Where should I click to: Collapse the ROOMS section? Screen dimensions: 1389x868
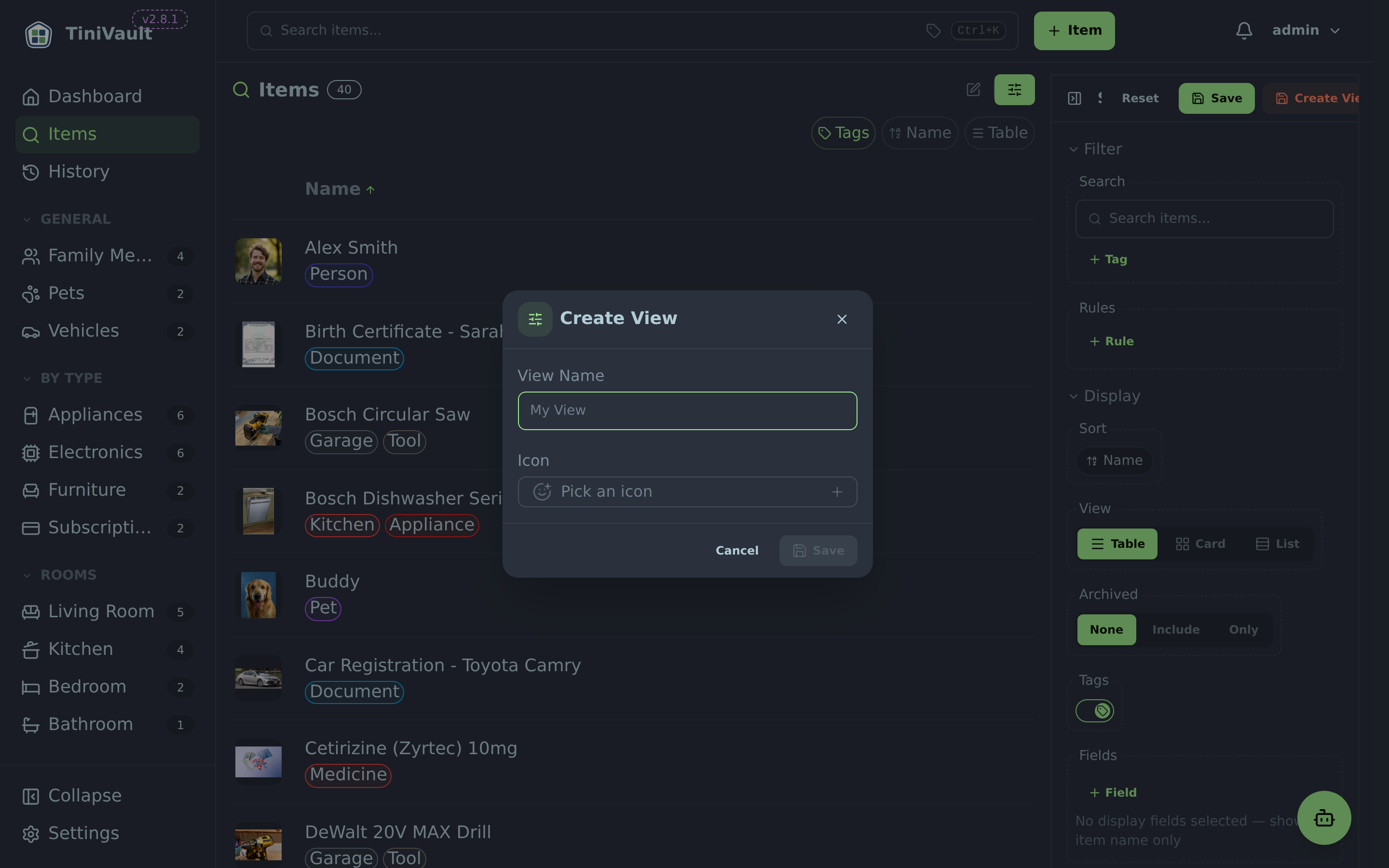point(60,575)
